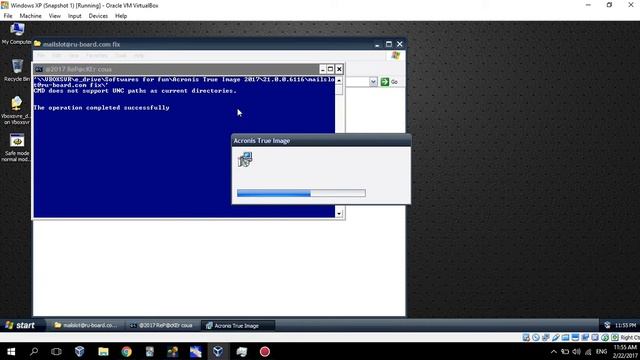Expand the Explorer address bar dropdown
Viewport: 640px width, 360px height.
(373, 82)
